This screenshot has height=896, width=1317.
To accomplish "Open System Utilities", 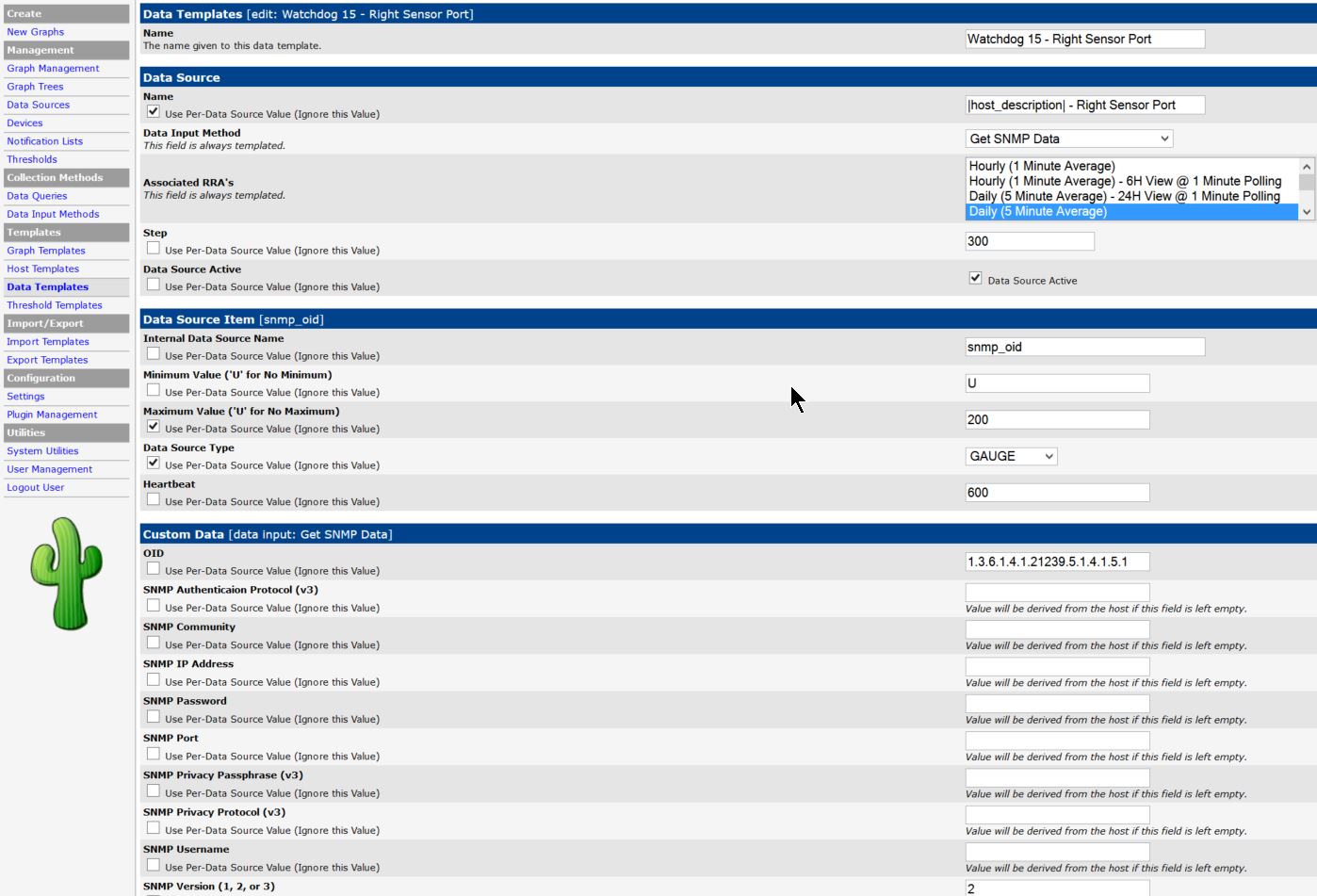I will pos(42,452).
